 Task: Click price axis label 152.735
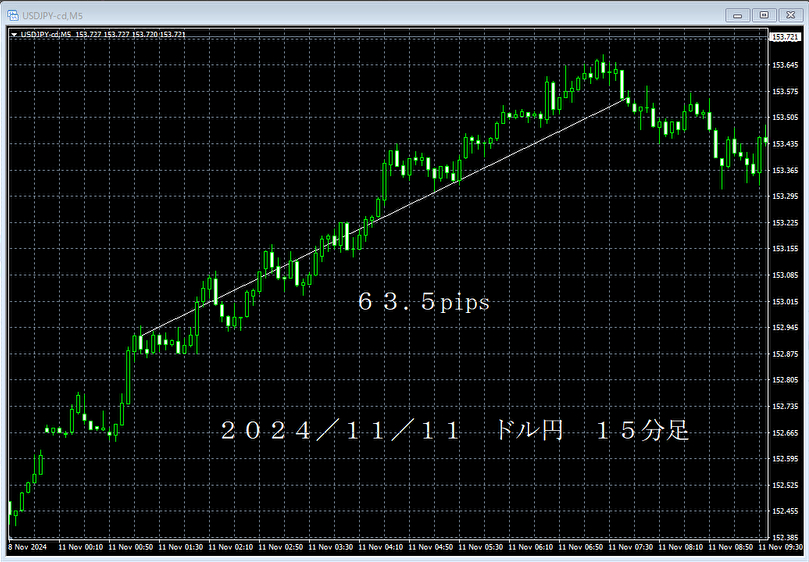pos(785,406)
